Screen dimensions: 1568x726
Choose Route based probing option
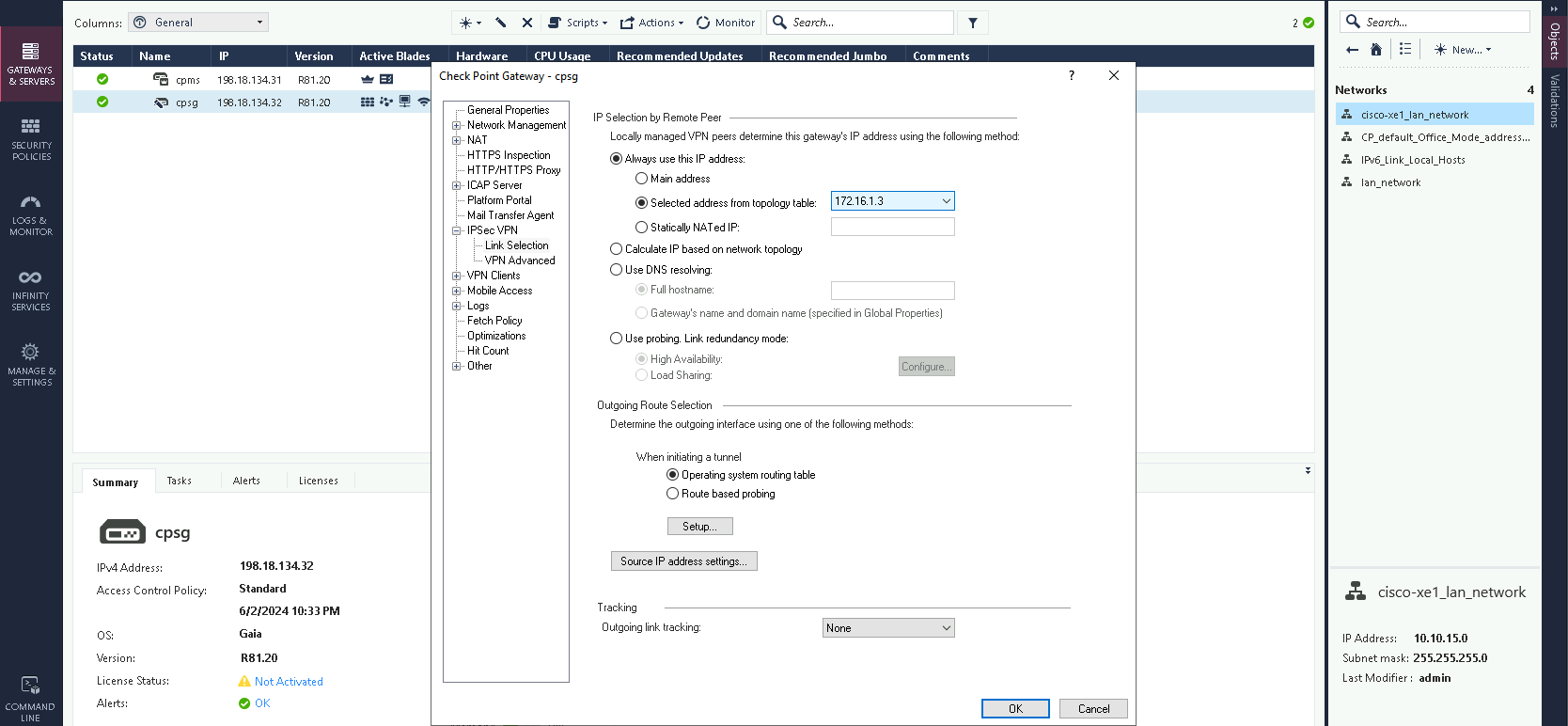pyautogui.click(x=673, y=494)
